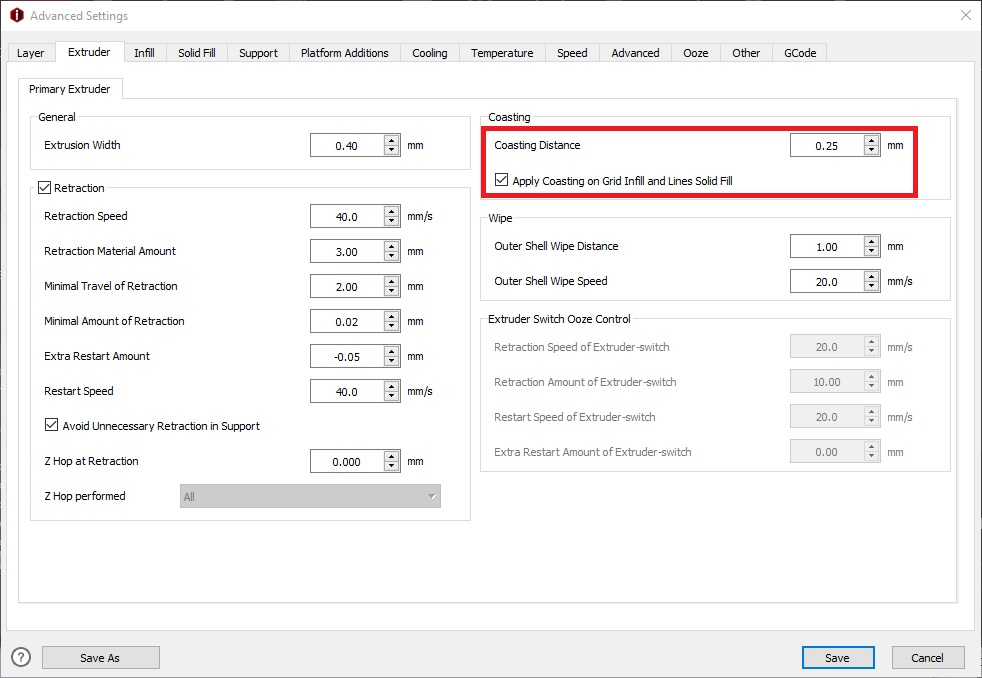Uncheck Avoid Unnecessary Retraction in Support
The height and width of the screenshot is (678, 982).
(52, 426)
